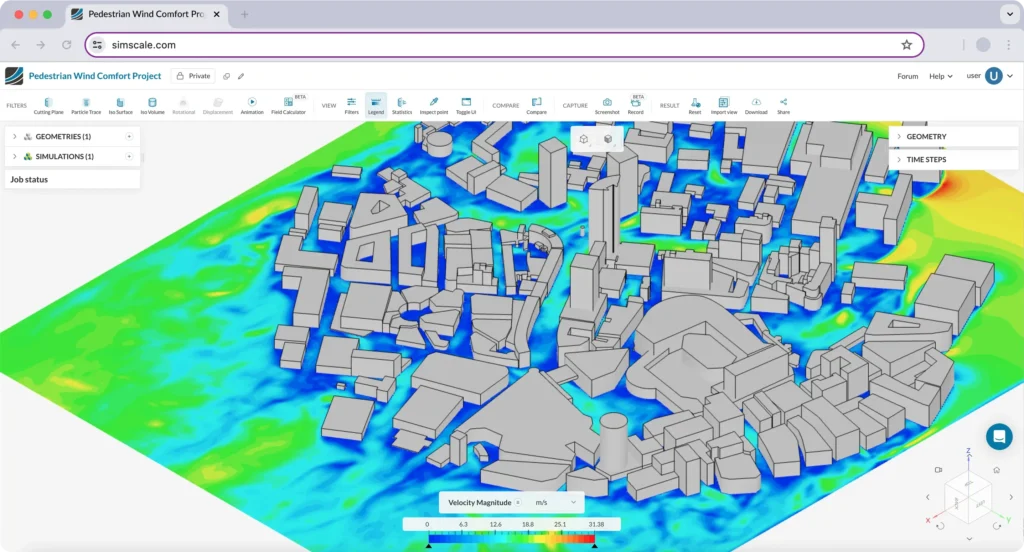Take a Screenshot of the result
Image resolution: width=1024 pixels, height=552 pixels.
pos(607,105)
